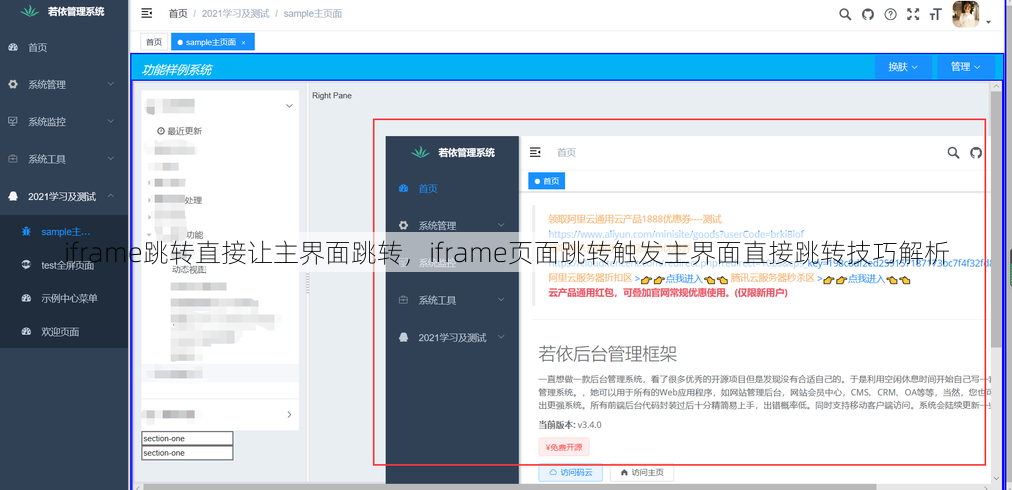This screenshot has height=490, width=1012.
Task: Click the inner iframe search magnifier
Action: tap(953, 153)
